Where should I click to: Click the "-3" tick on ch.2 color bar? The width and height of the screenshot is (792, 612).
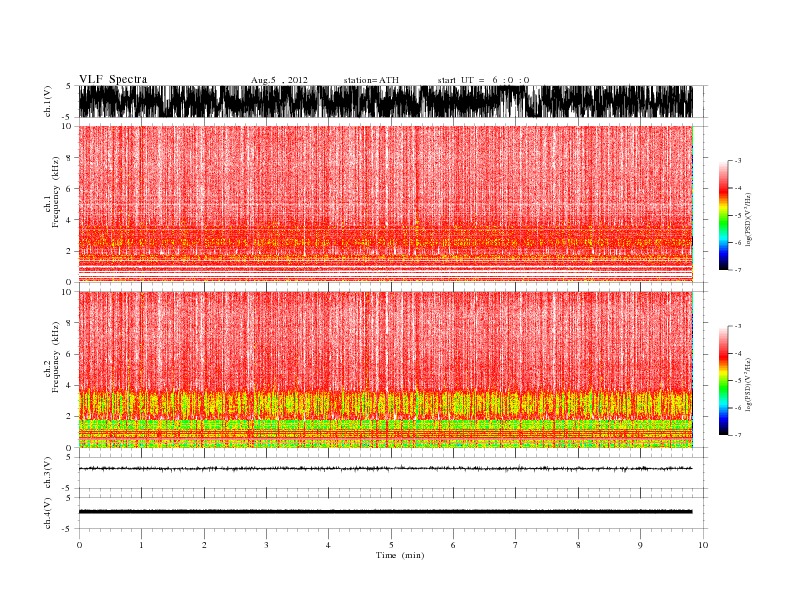coord(737,326)
